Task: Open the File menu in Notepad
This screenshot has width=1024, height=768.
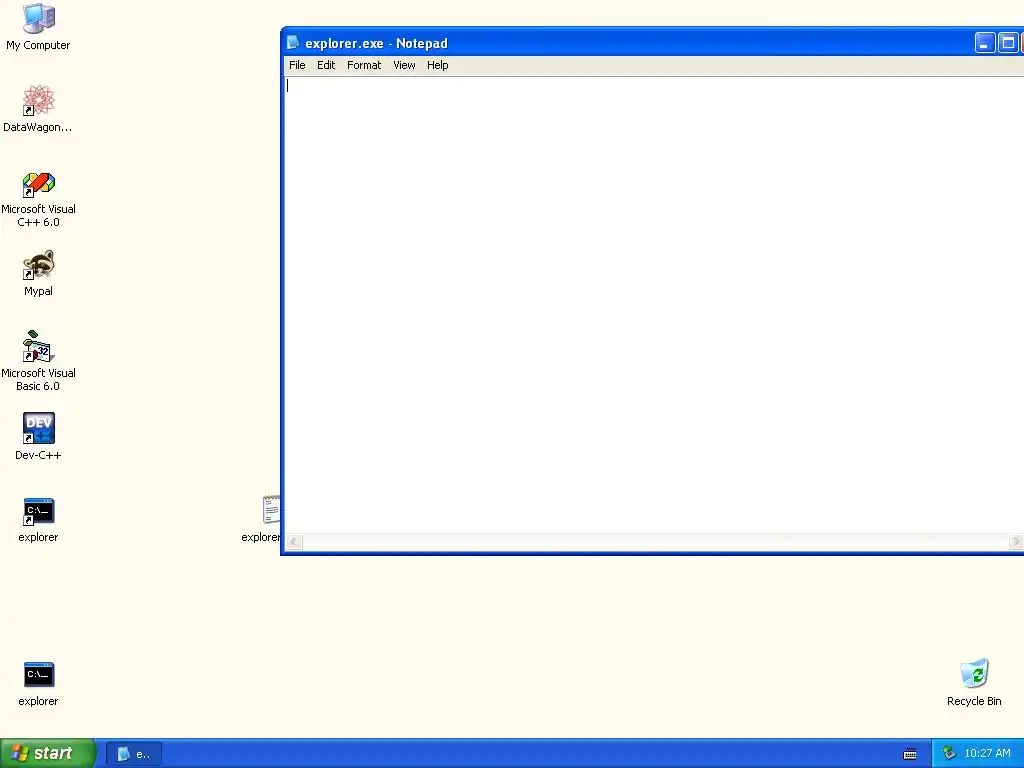Action: coord(297,65)
